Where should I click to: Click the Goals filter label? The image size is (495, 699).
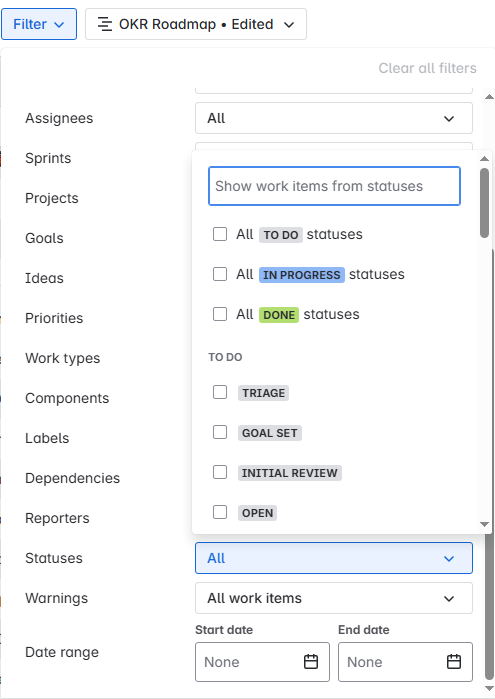[44, 238]
